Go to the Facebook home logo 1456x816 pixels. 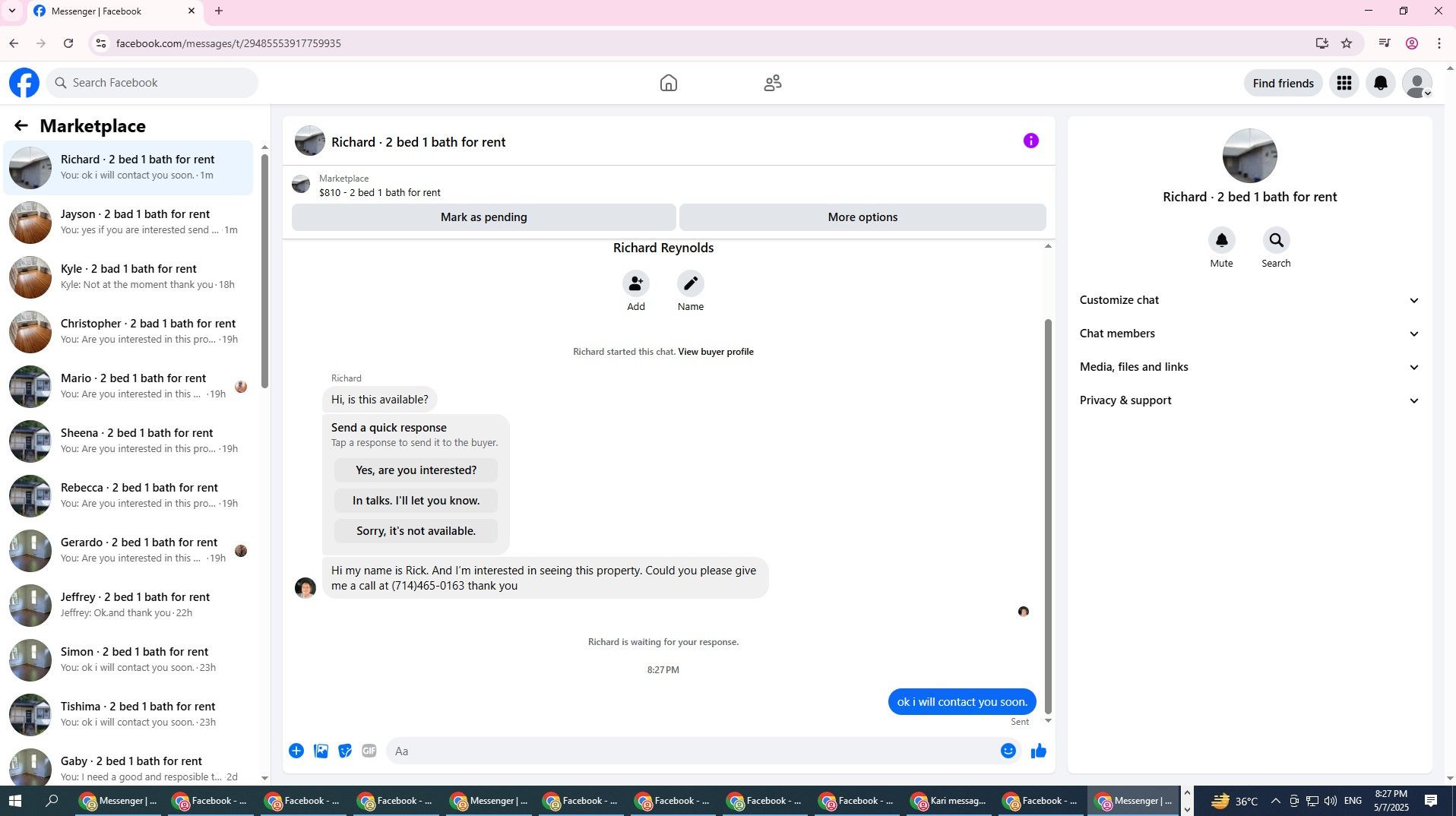(24, 83)
